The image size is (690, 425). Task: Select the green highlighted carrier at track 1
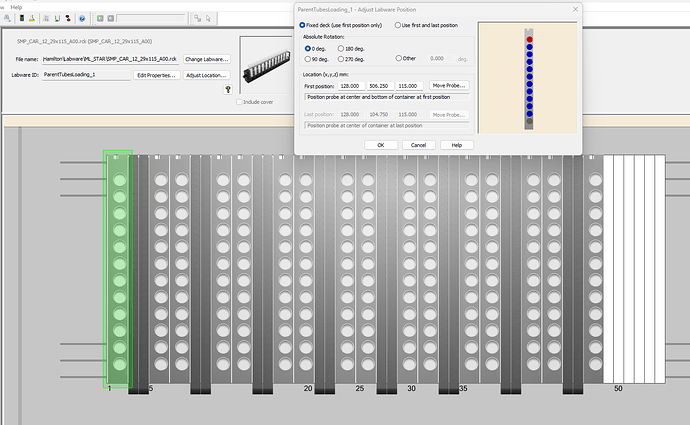(x=118, y=269)
